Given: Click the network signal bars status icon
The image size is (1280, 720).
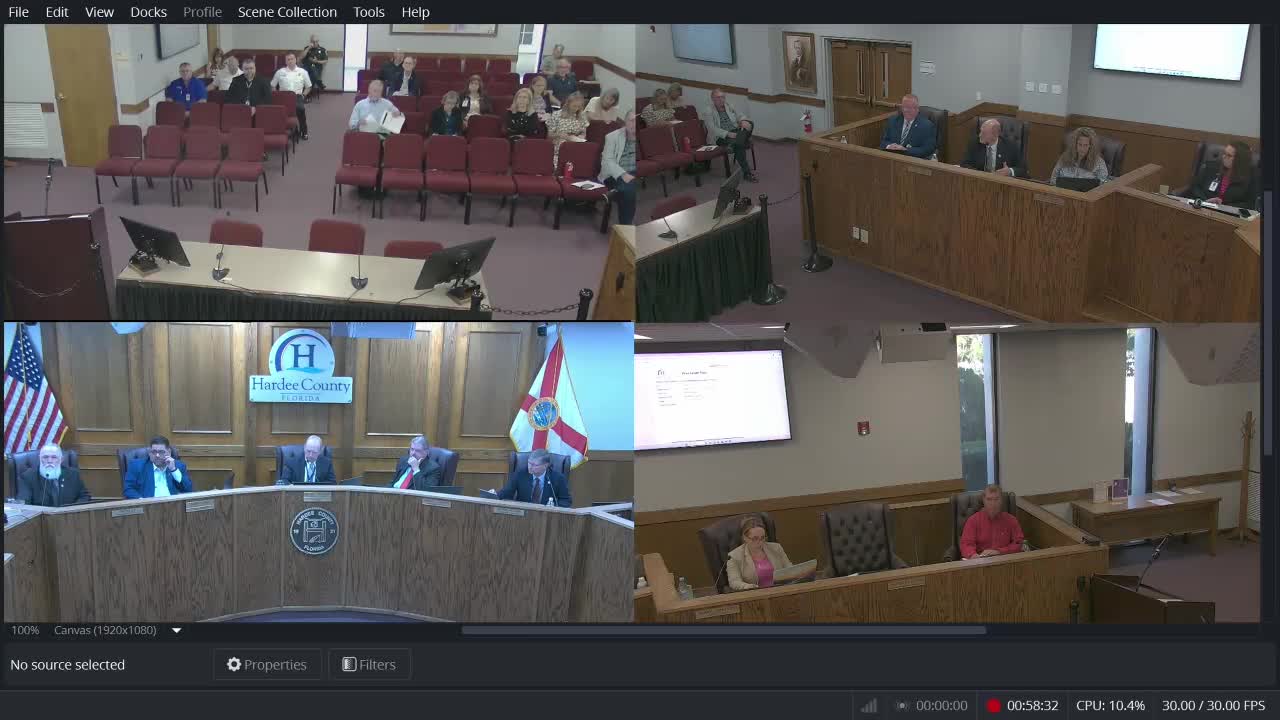Looking at the screenshot, I should pyautogui.click(x=868, y=705).
